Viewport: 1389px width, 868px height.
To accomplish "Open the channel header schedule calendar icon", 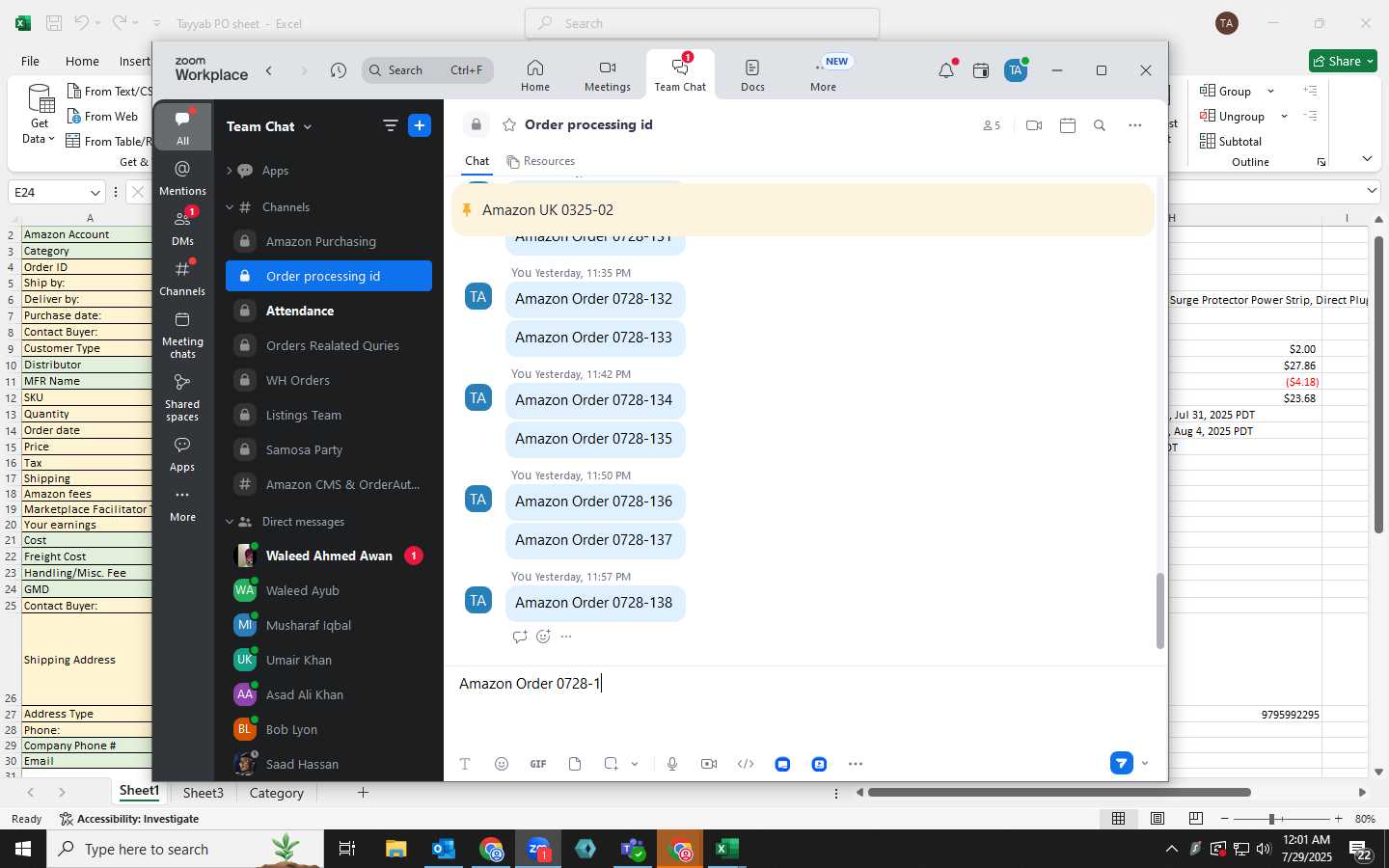I will [1068, 125].
